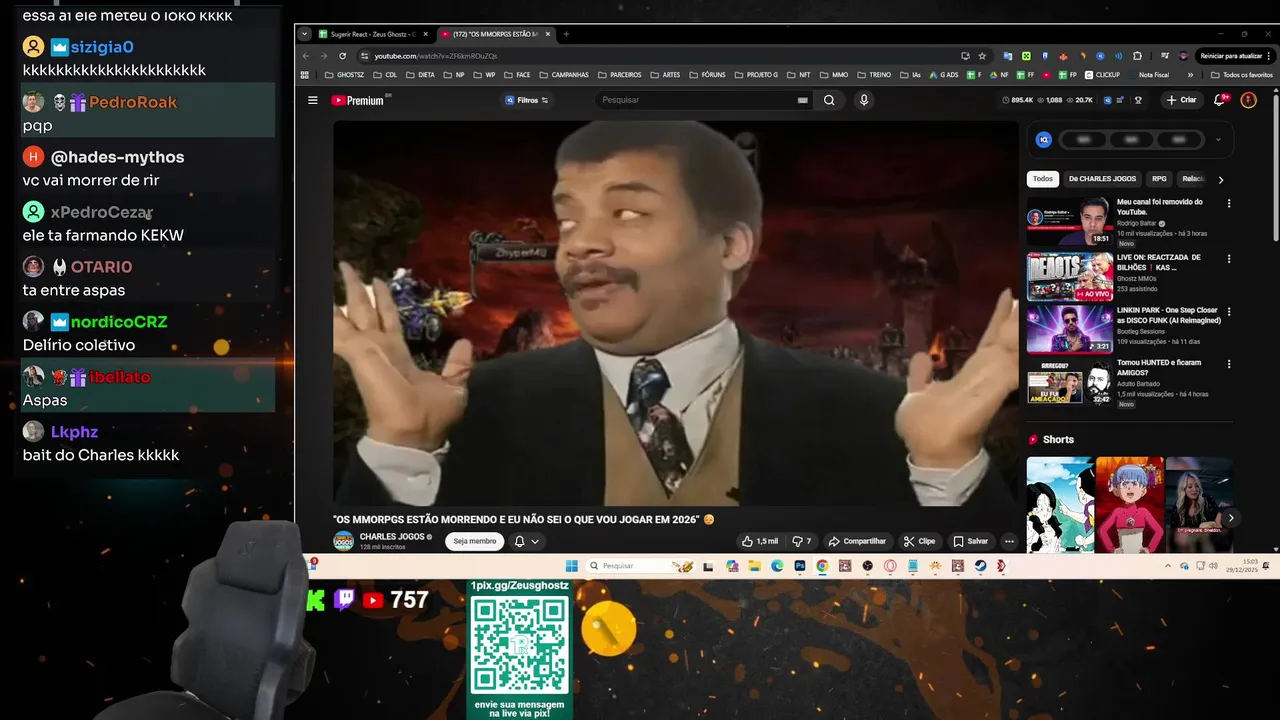The image size is (1280, 720).
Task: Expand the vidIQ panel chevron
Action: (x=1218, y=140)
